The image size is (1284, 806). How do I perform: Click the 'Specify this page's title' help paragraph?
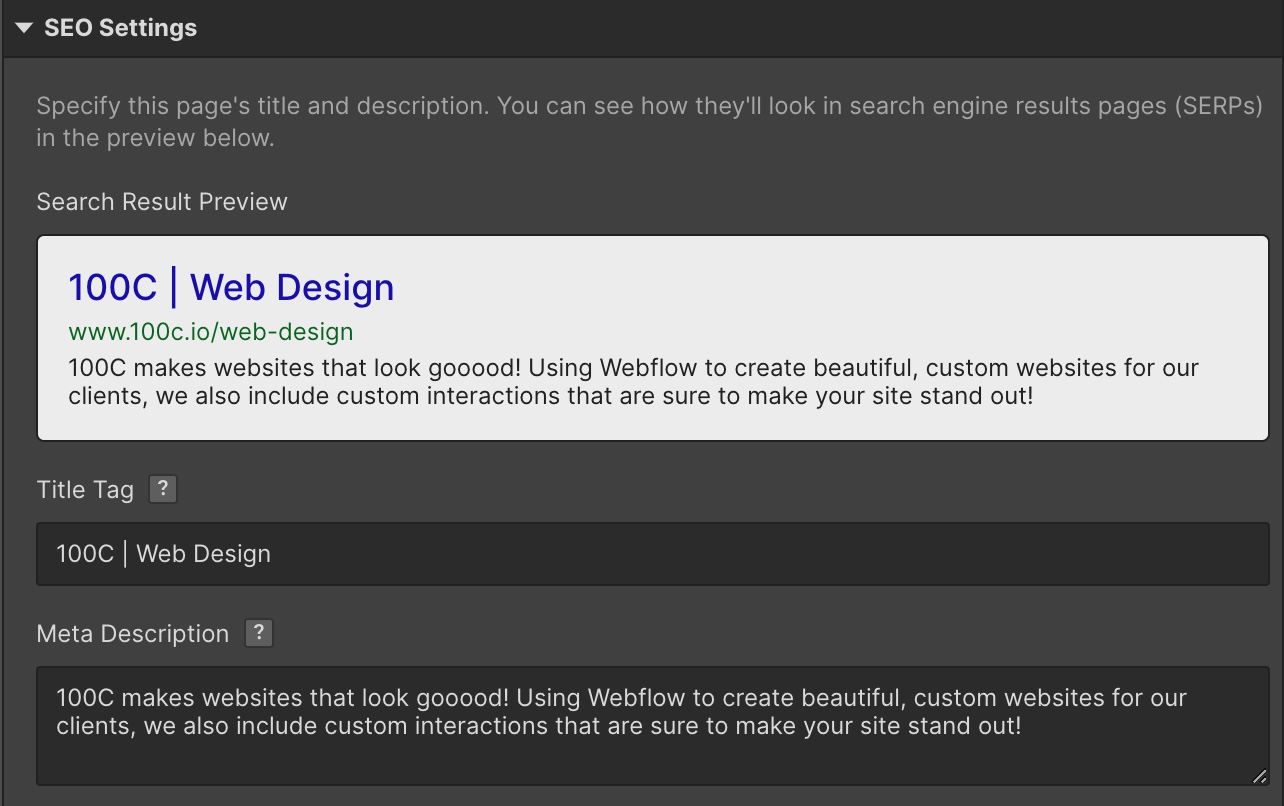(x=649, y=122)
